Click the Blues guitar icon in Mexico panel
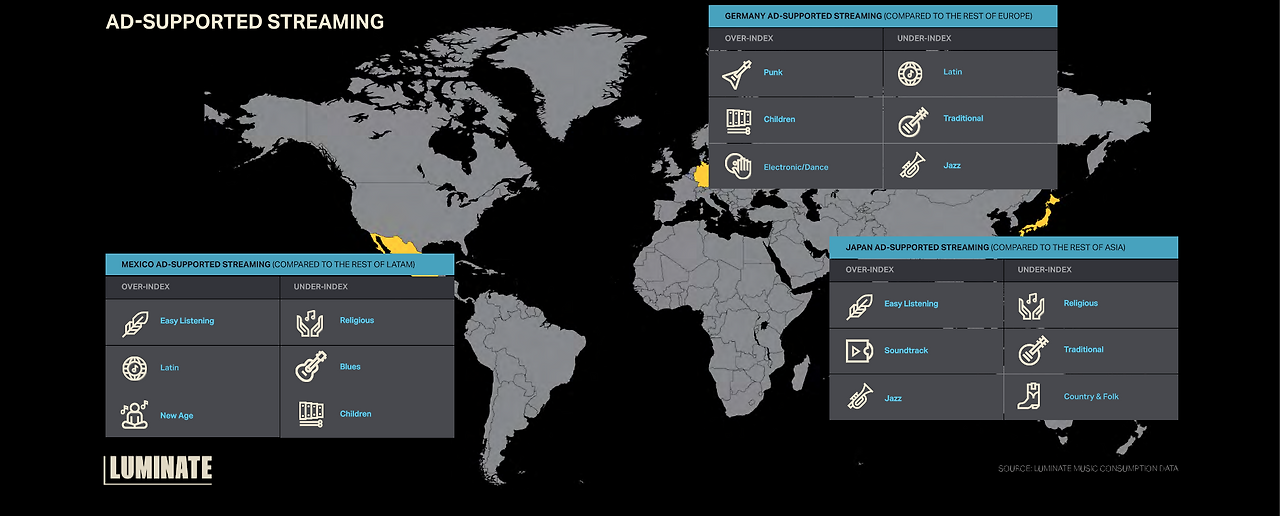 tap(310, 367)
